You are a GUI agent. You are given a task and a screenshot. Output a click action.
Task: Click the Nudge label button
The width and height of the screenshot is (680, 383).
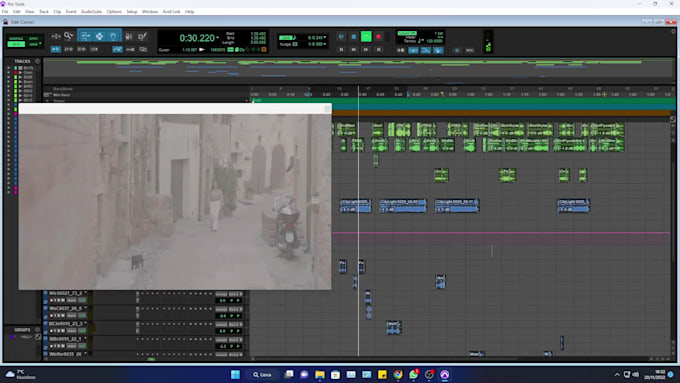tap(285, 44)
